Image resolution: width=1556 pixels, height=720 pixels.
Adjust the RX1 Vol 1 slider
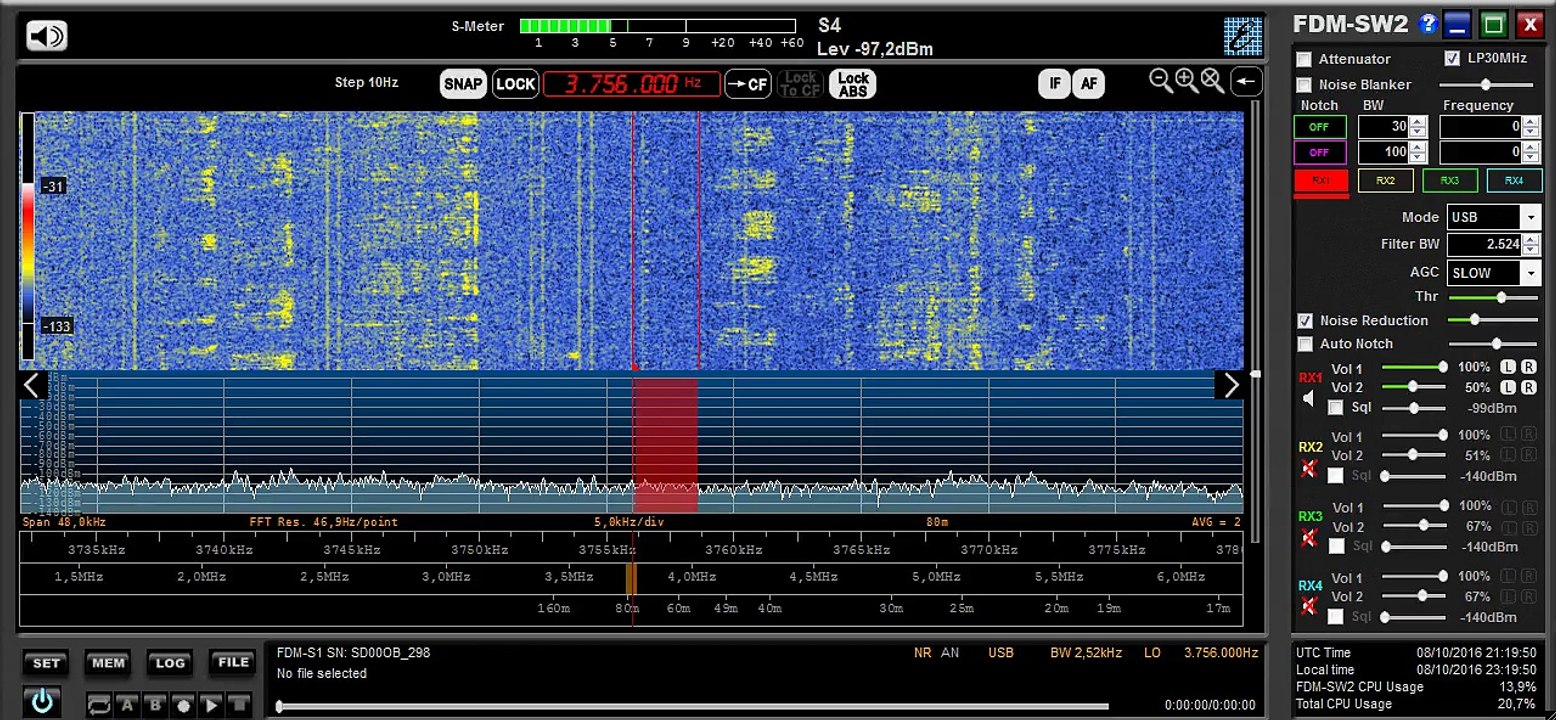(1413, 367)
